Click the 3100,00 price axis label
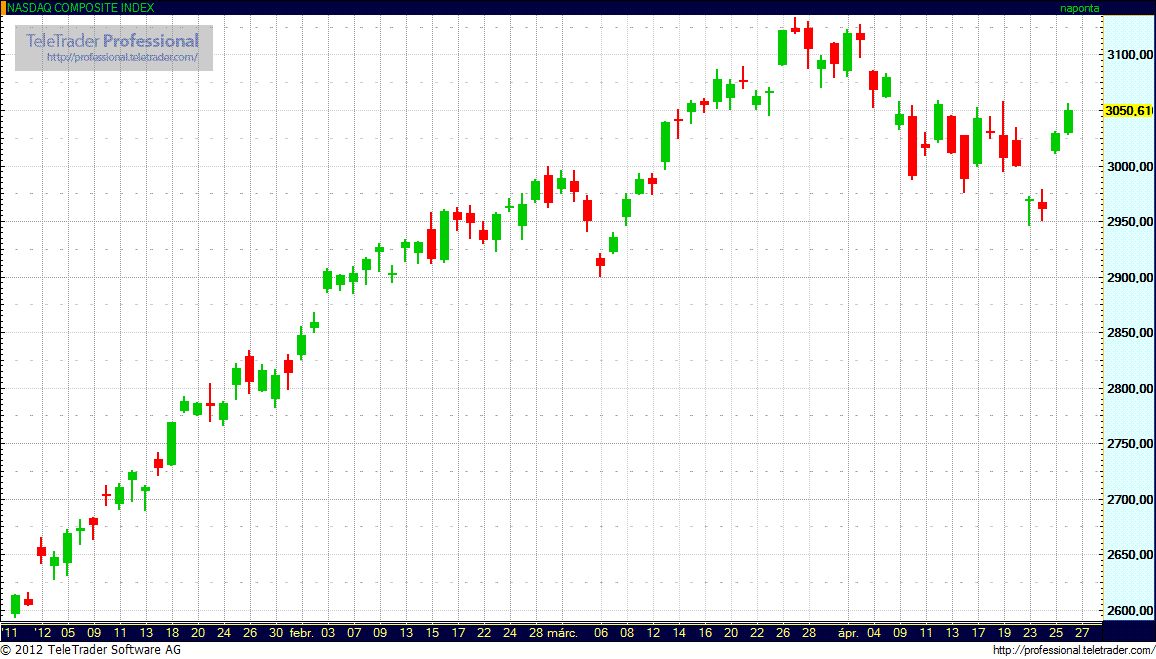This screenshot has height=659, width=1156. (1129, 55)
